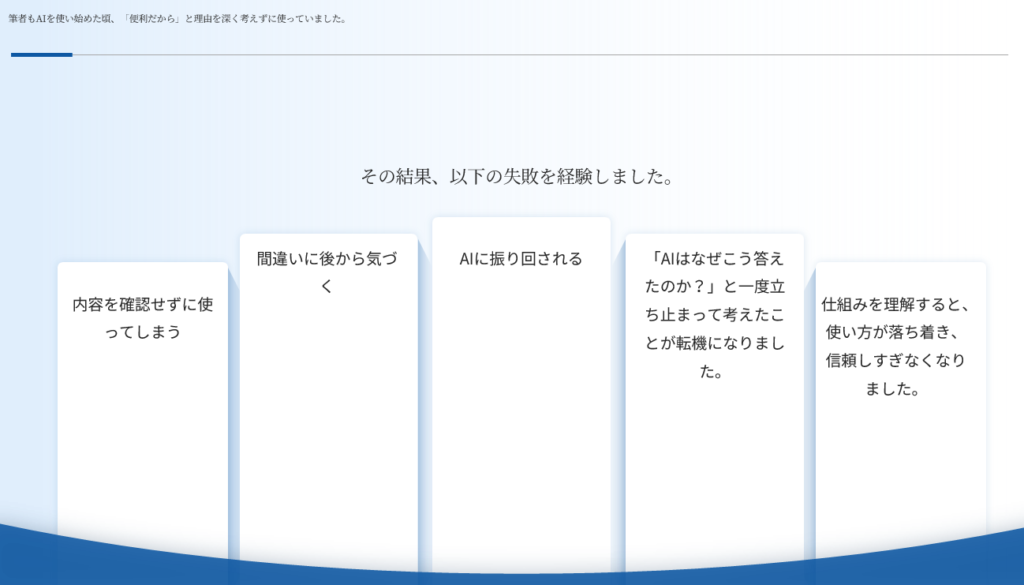Click the blank lower area of the leftmost card

point(142,450)
